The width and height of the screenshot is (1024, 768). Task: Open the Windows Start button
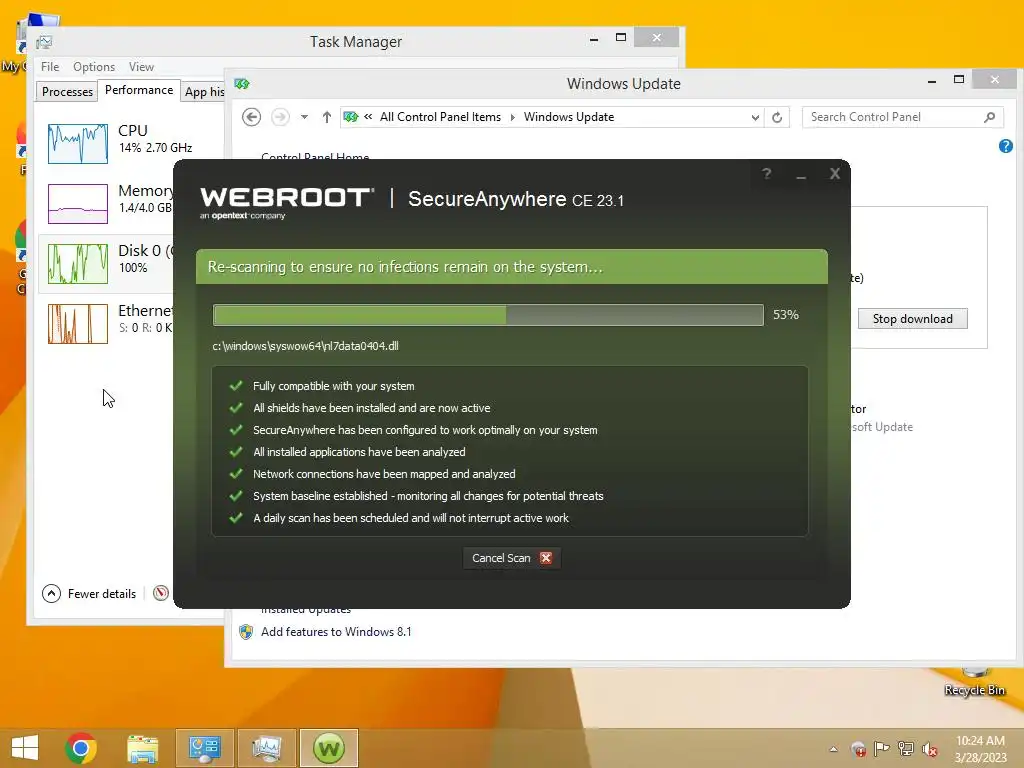tap(25, 748)
